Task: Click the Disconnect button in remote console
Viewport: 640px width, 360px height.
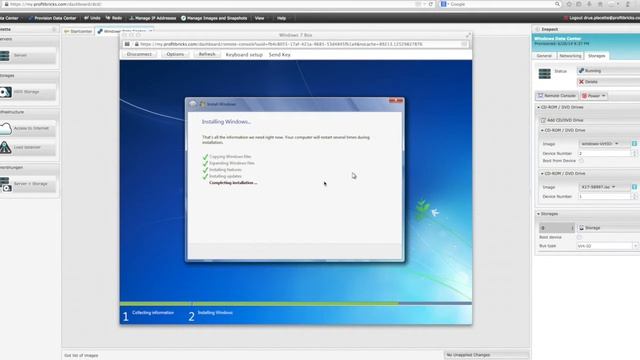Action: pyautogui.click(x=139, y=54)
